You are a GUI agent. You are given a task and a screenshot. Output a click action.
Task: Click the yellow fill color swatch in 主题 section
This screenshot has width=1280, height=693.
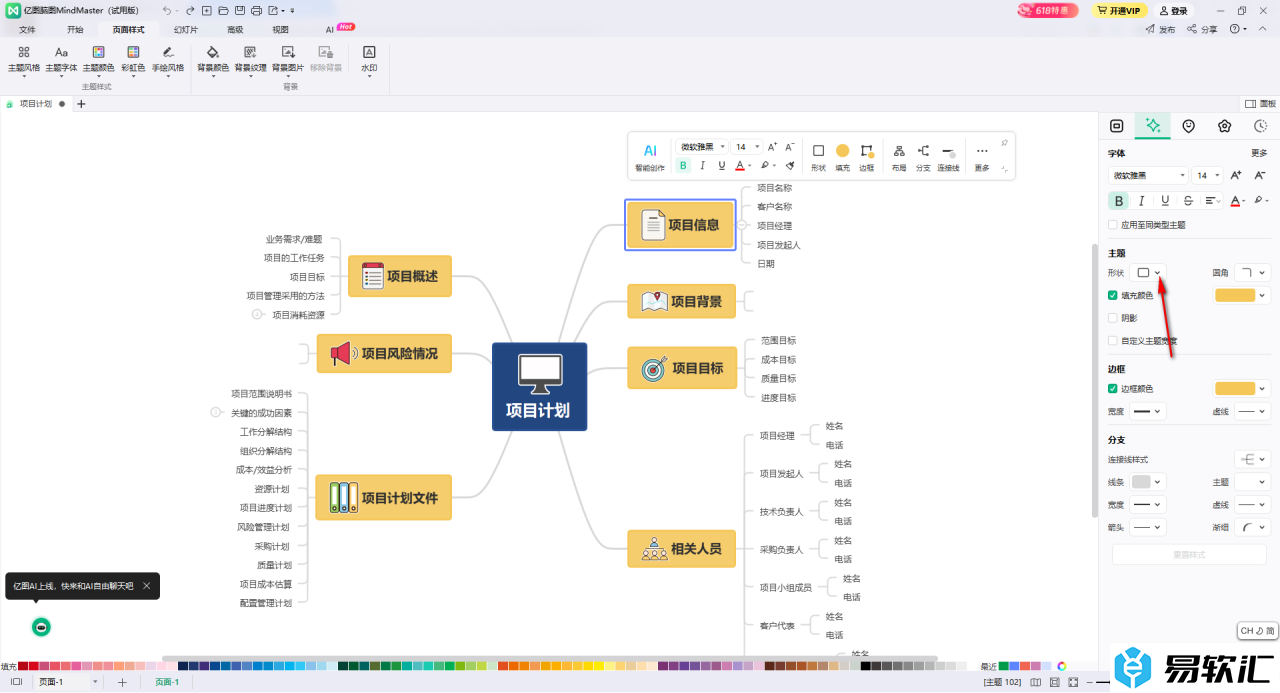point(1234,295)
